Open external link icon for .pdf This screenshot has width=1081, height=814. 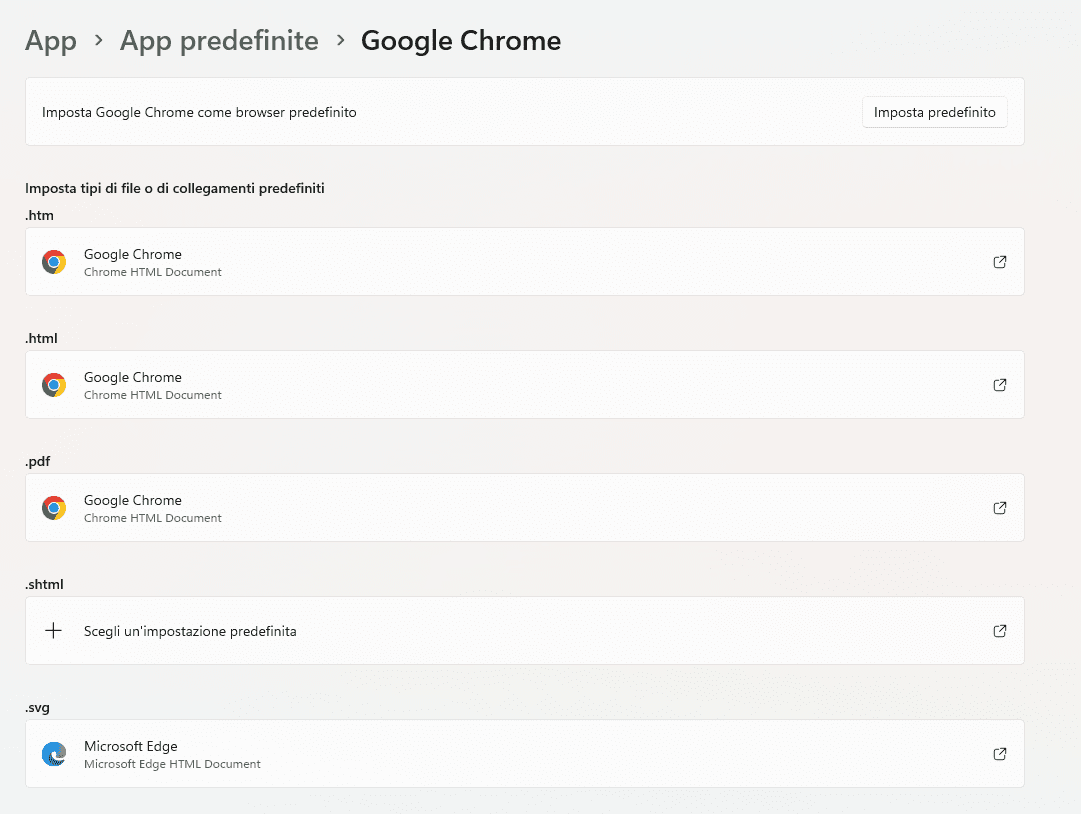click(999, 508)
